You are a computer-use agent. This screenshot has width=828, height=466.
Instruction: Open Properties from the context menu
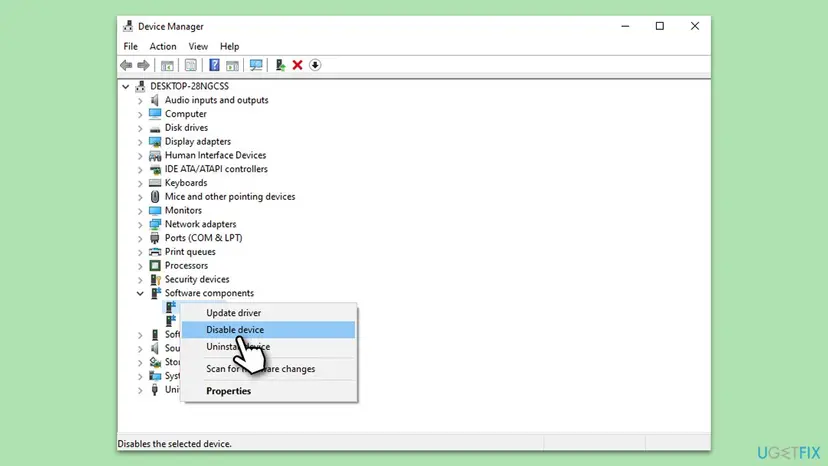pos(268,391)
